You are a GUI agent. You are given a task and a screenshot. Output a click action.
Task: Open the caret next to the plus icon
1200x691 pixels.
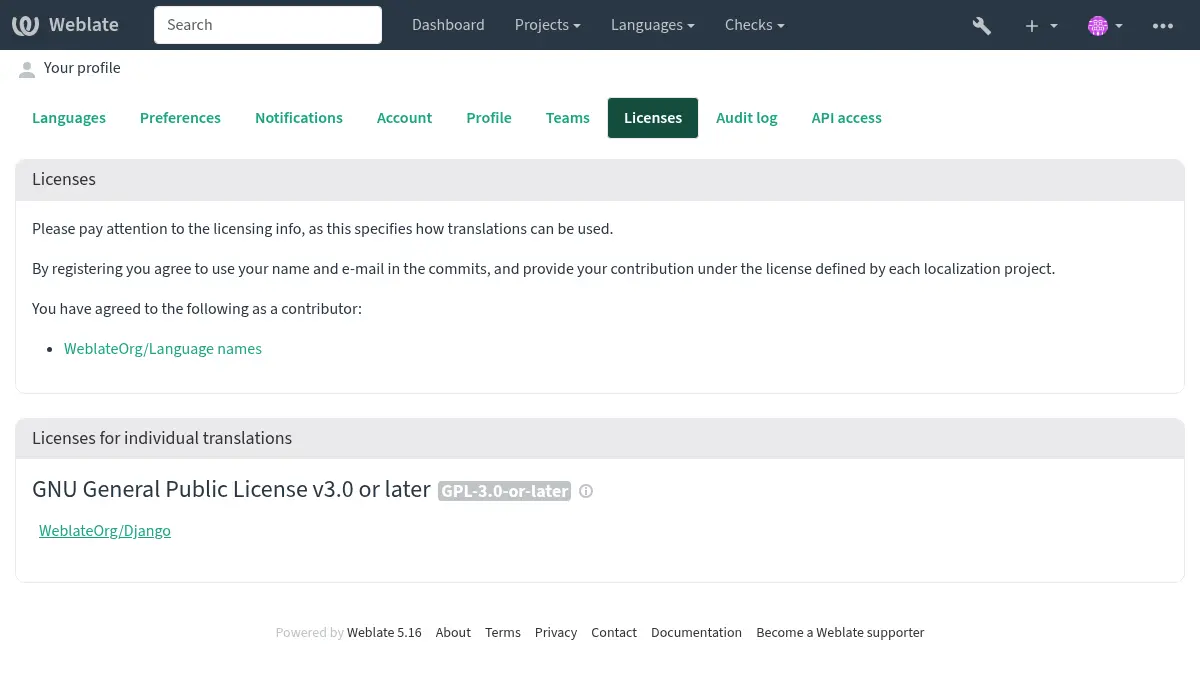[x=1053, y=25]
